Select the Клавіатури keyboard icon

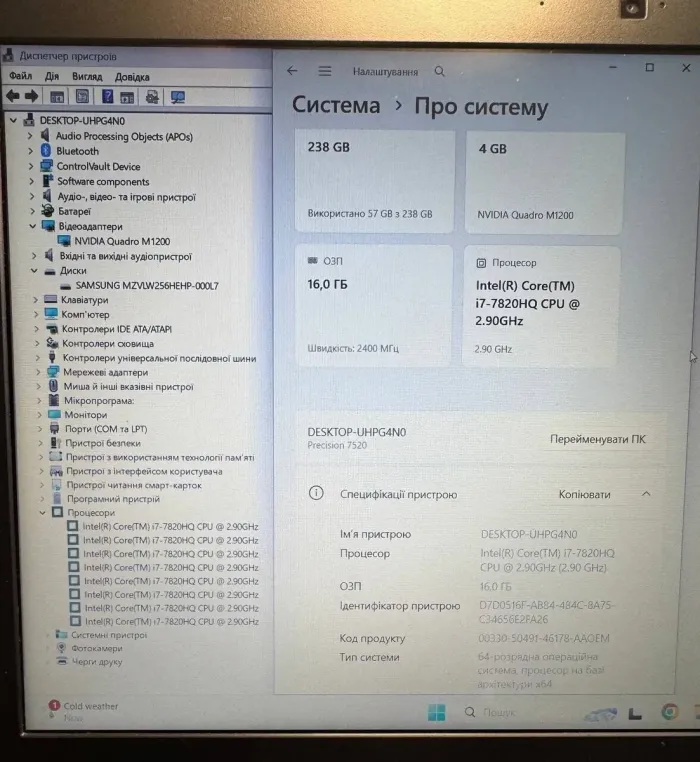[51, 299]
